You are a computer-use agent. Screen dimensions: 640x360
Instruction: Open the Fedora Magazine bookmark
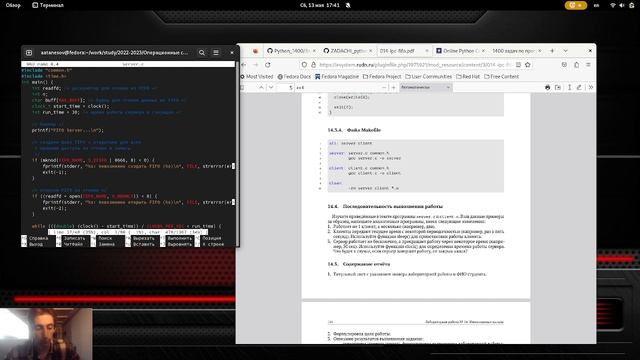point(337,76)
